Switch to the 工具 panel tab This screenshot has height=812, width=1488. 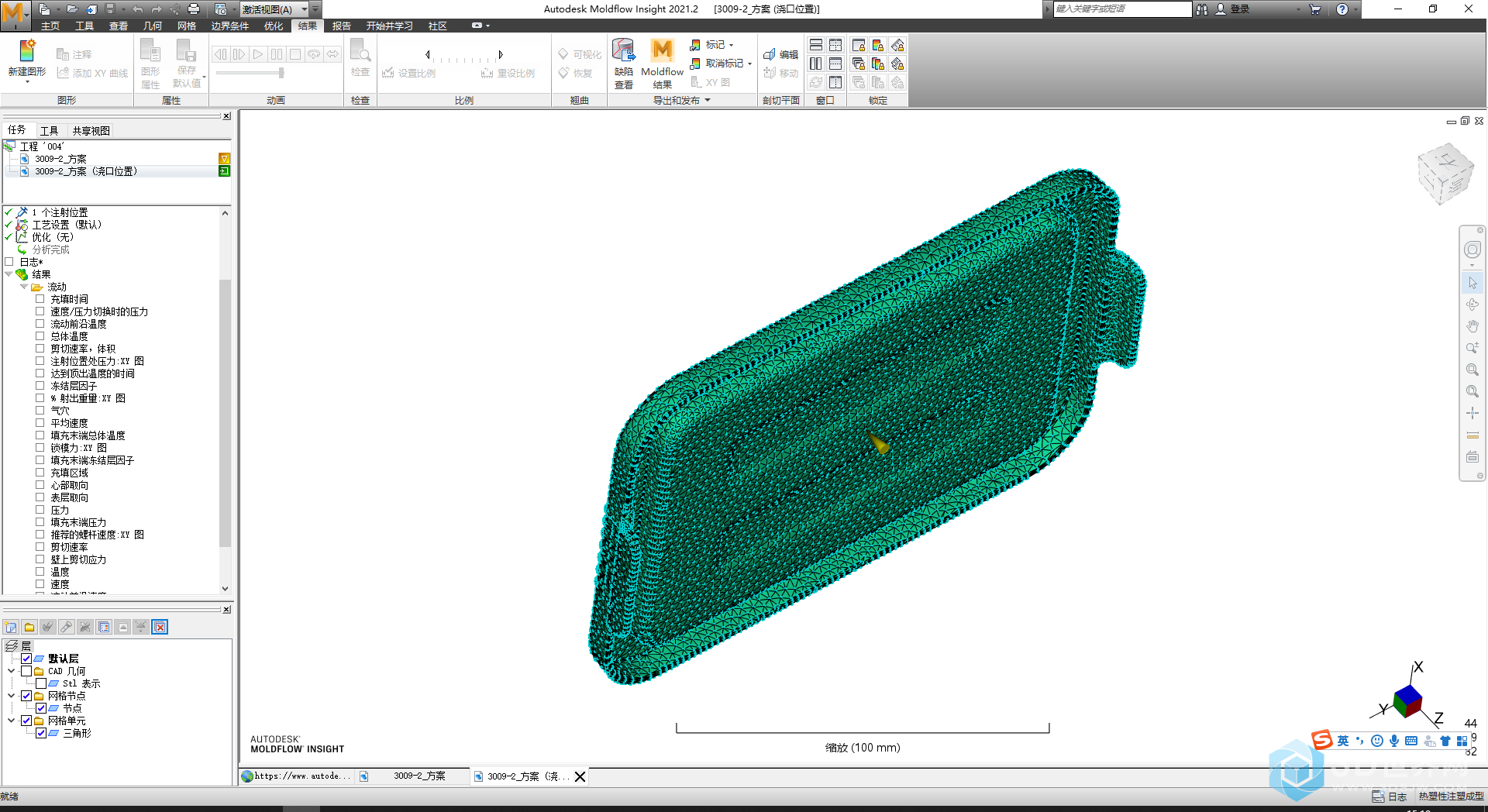point(50,130)
